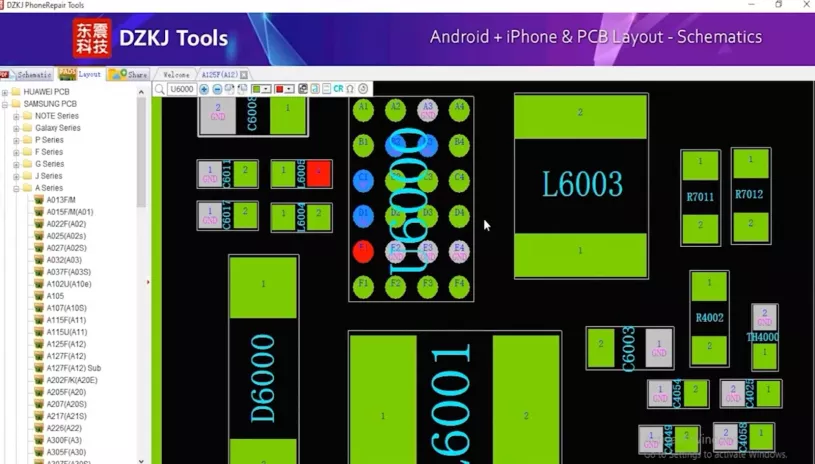Screen dimensions: 815x464
Task: Expand the J Series folder
Action: point(16,176)
